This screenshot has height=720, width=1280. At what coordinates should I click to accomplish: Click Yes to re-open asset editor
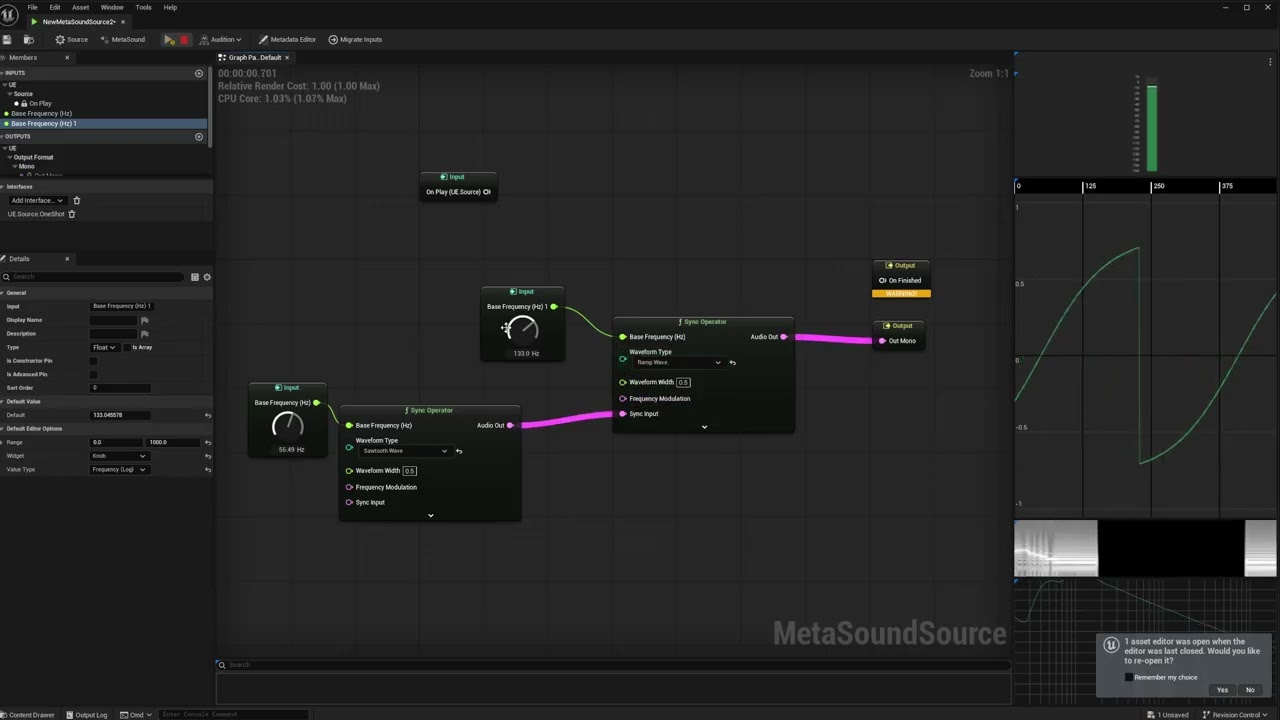1222,690
